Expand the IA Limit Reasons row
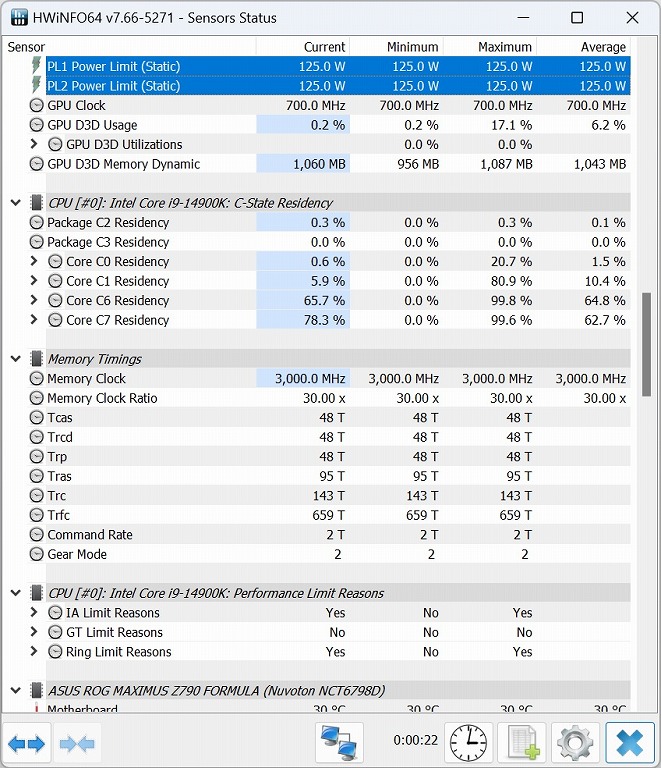The image size is (661, 768). coord(35,613)
